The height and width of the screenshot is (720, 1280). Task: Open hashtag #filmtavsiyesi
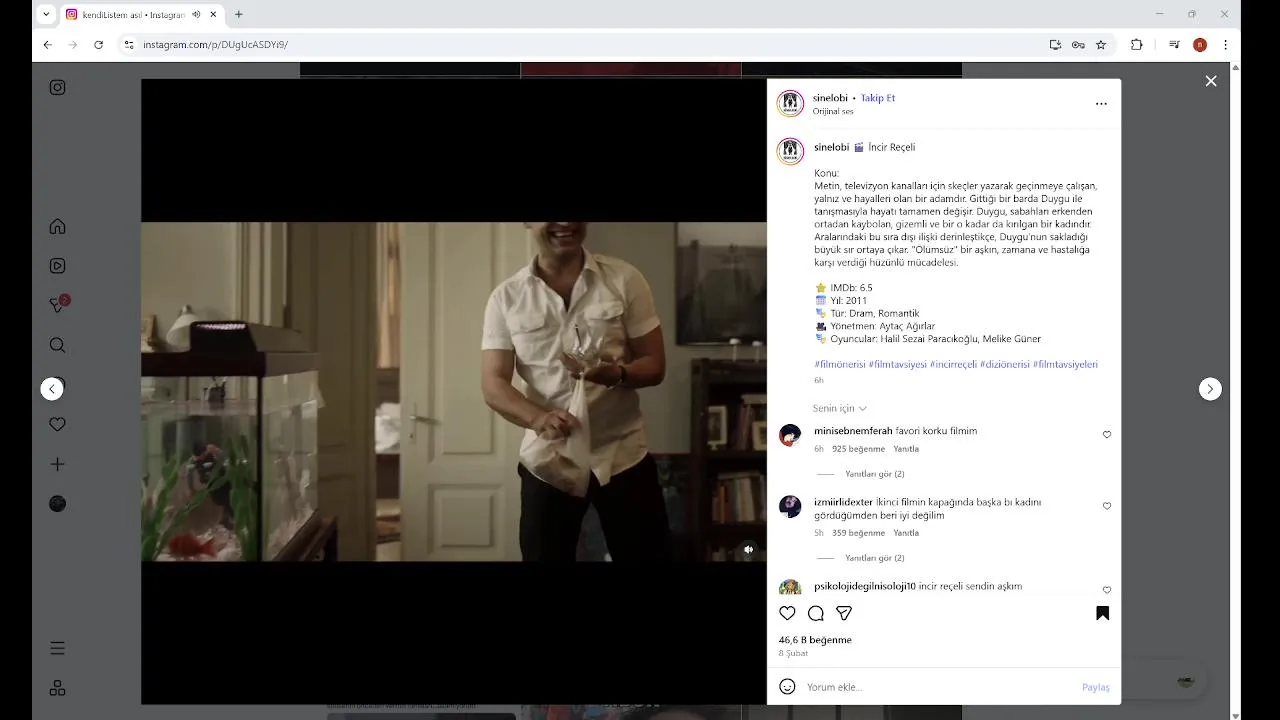897,364
